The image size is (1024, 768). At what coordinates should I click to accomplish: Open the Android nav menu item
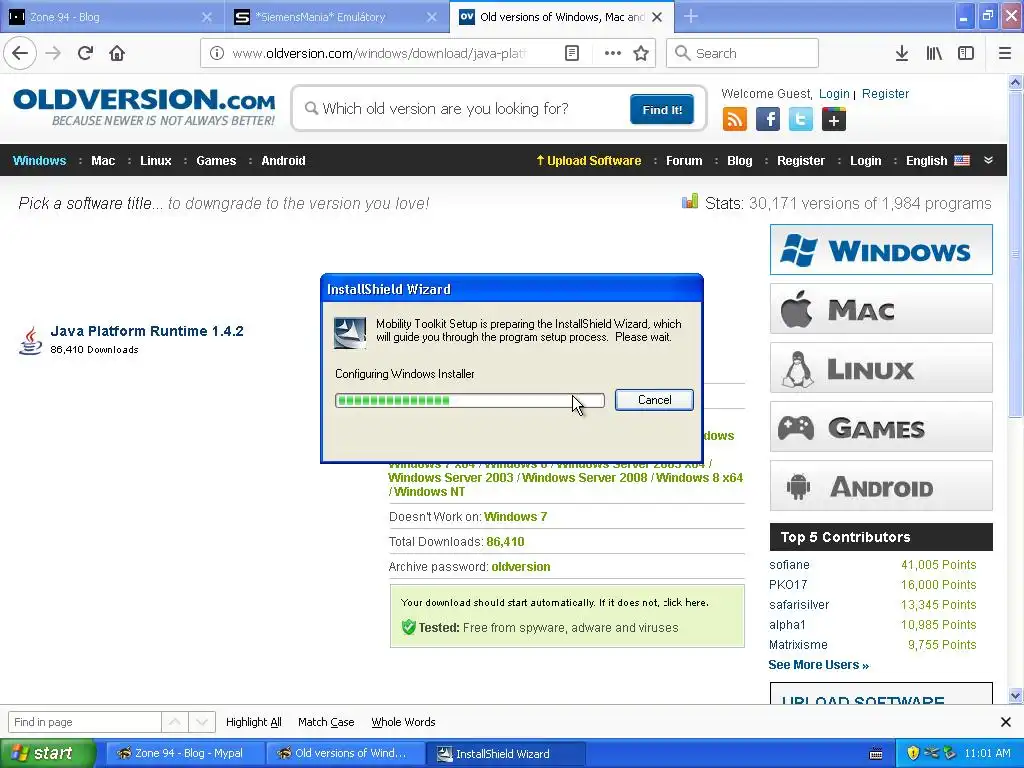pos(283,161)
